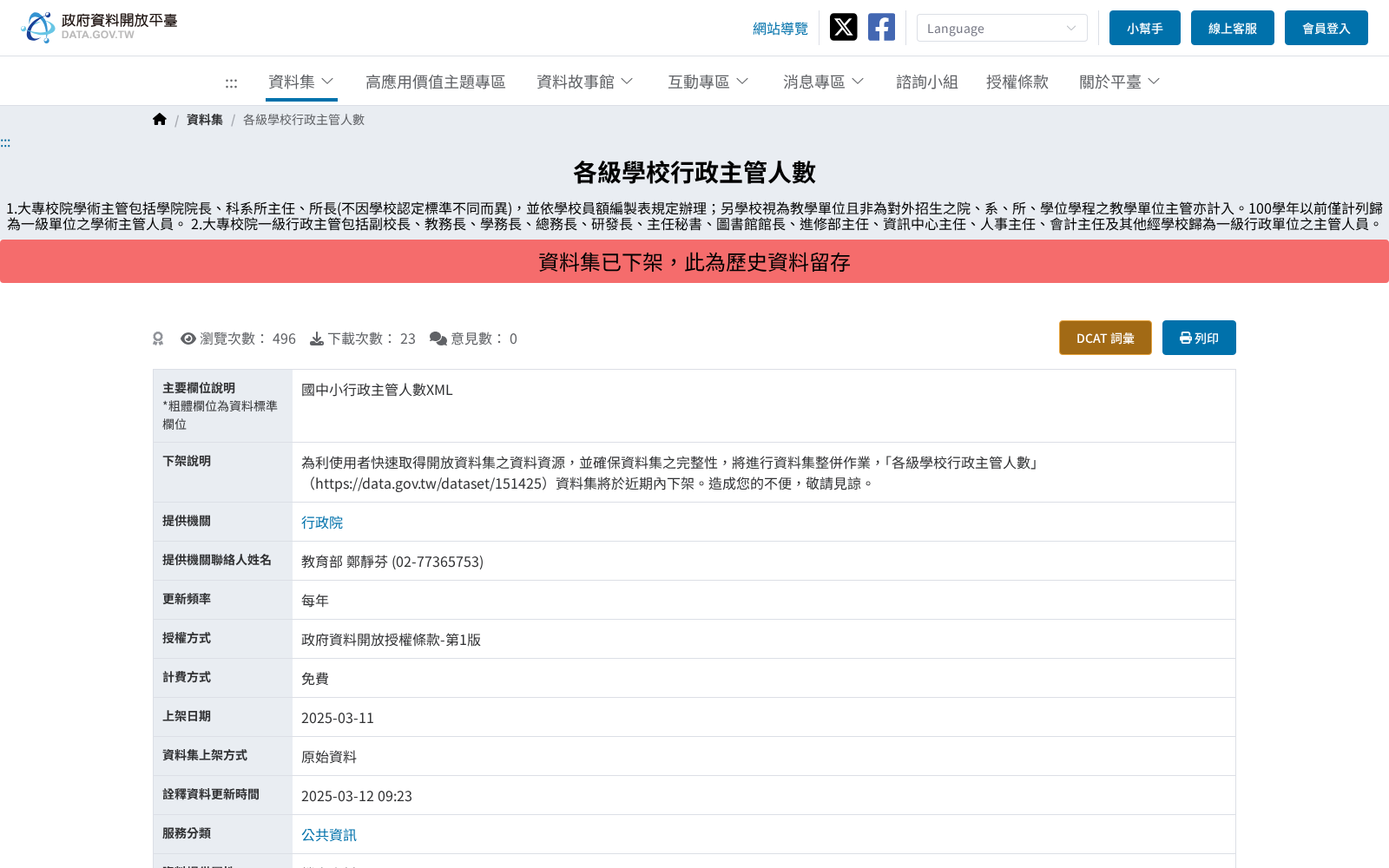
Task: Select the timestamp 2025-03-12 09:23
Action: click(357, 796)
